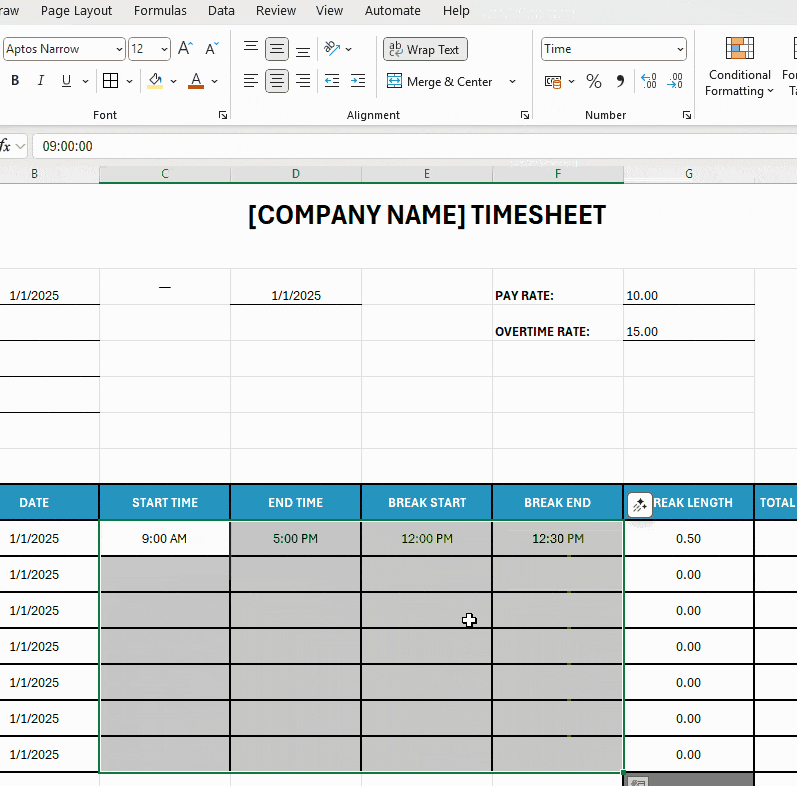Select column G header
797x786 pixels.
pos(689,174)
